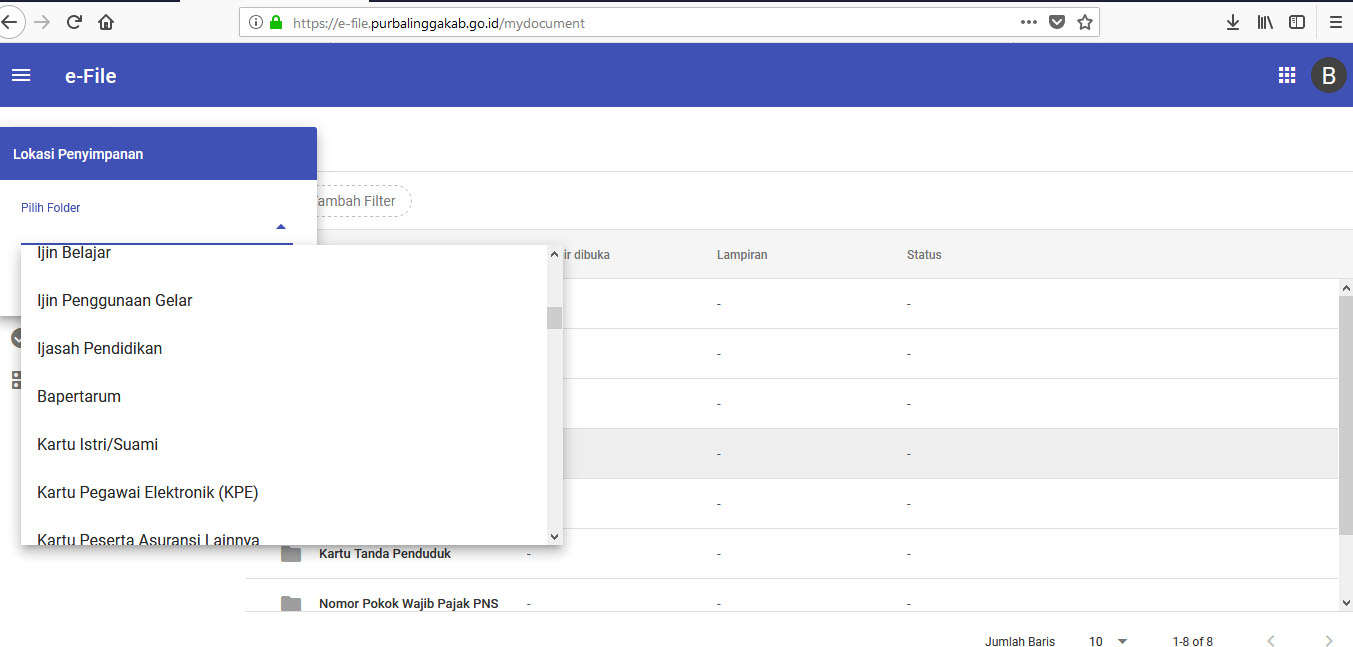Toggle the browser sidebar view
This screenshot has width=1353, height=647.
point(1297,22)
